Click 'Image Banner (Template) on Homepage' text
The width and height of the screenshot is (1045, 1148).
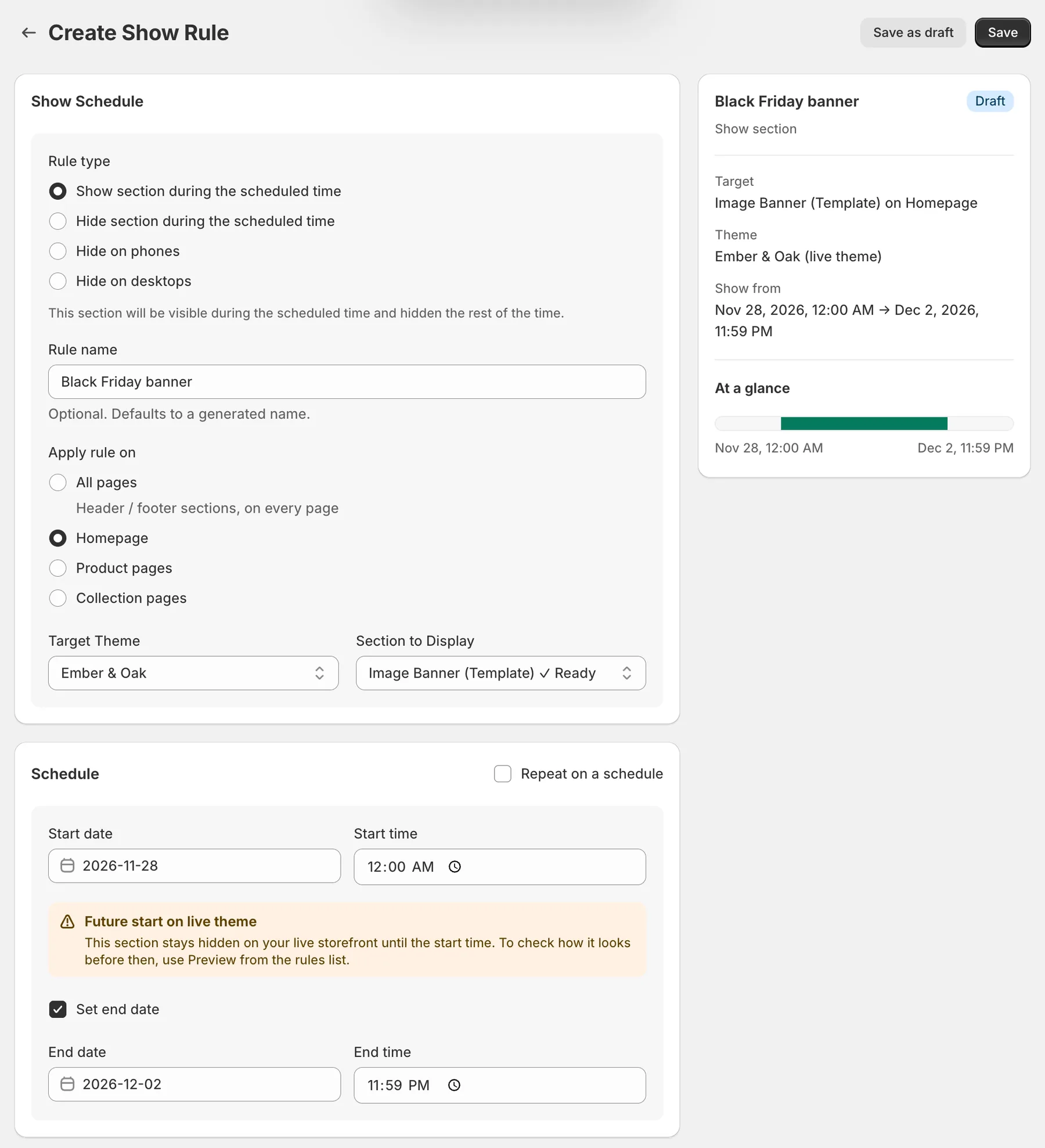(846, 203)
